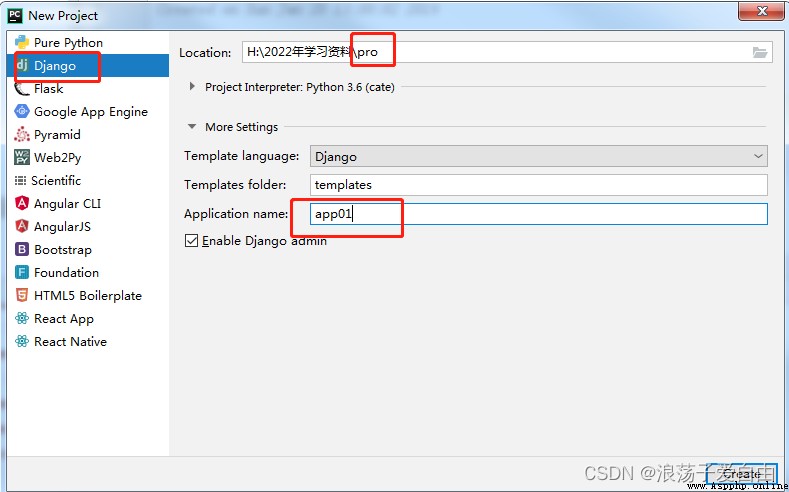Select the Angular CLI icon
789x492 pixels.
coord(22,203)
